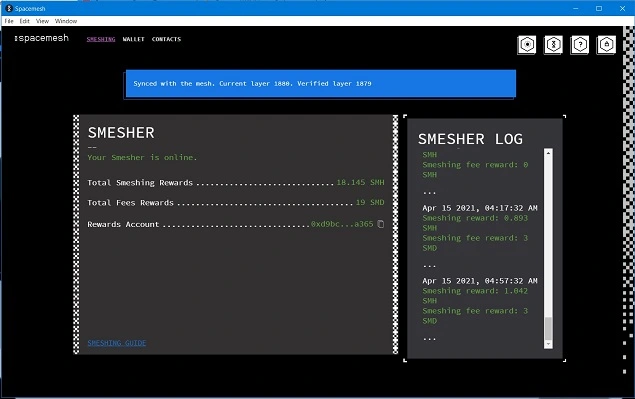Click the 'Apr 15 2021, 04:57:32 AM' log entry
This screenshot has height=399, width=635.
tap(480, 281)
